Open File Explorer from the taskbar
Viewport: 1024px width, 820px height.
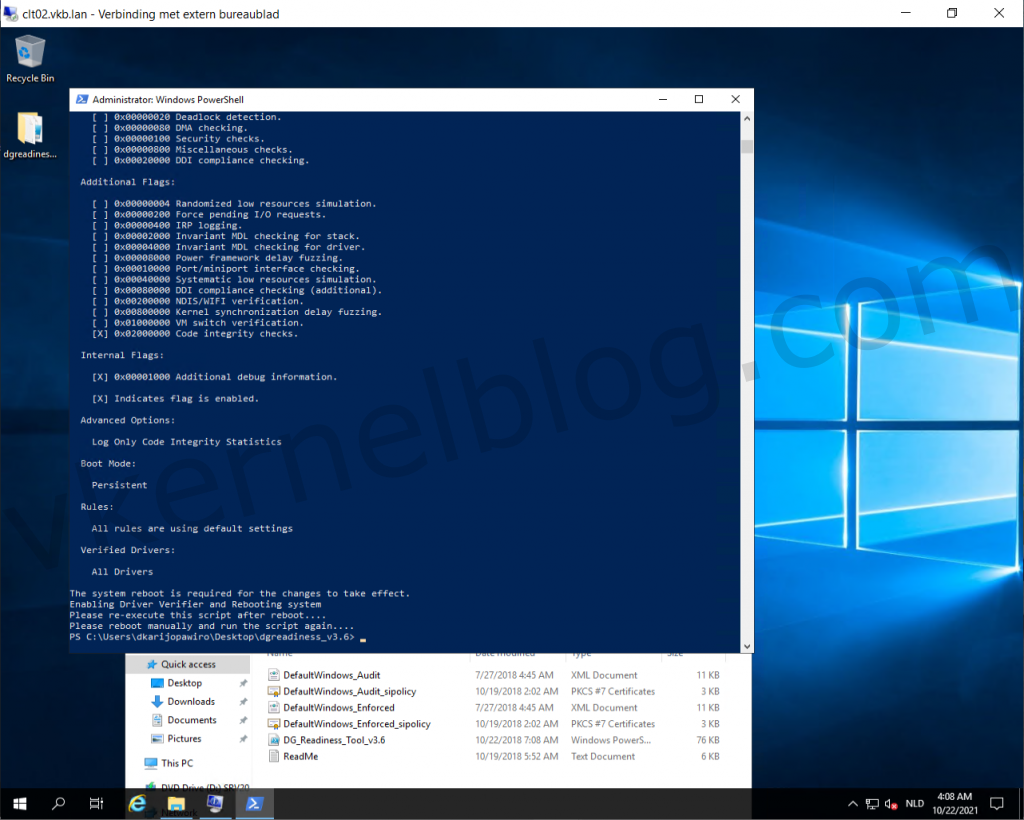click(x=175, y=803)
